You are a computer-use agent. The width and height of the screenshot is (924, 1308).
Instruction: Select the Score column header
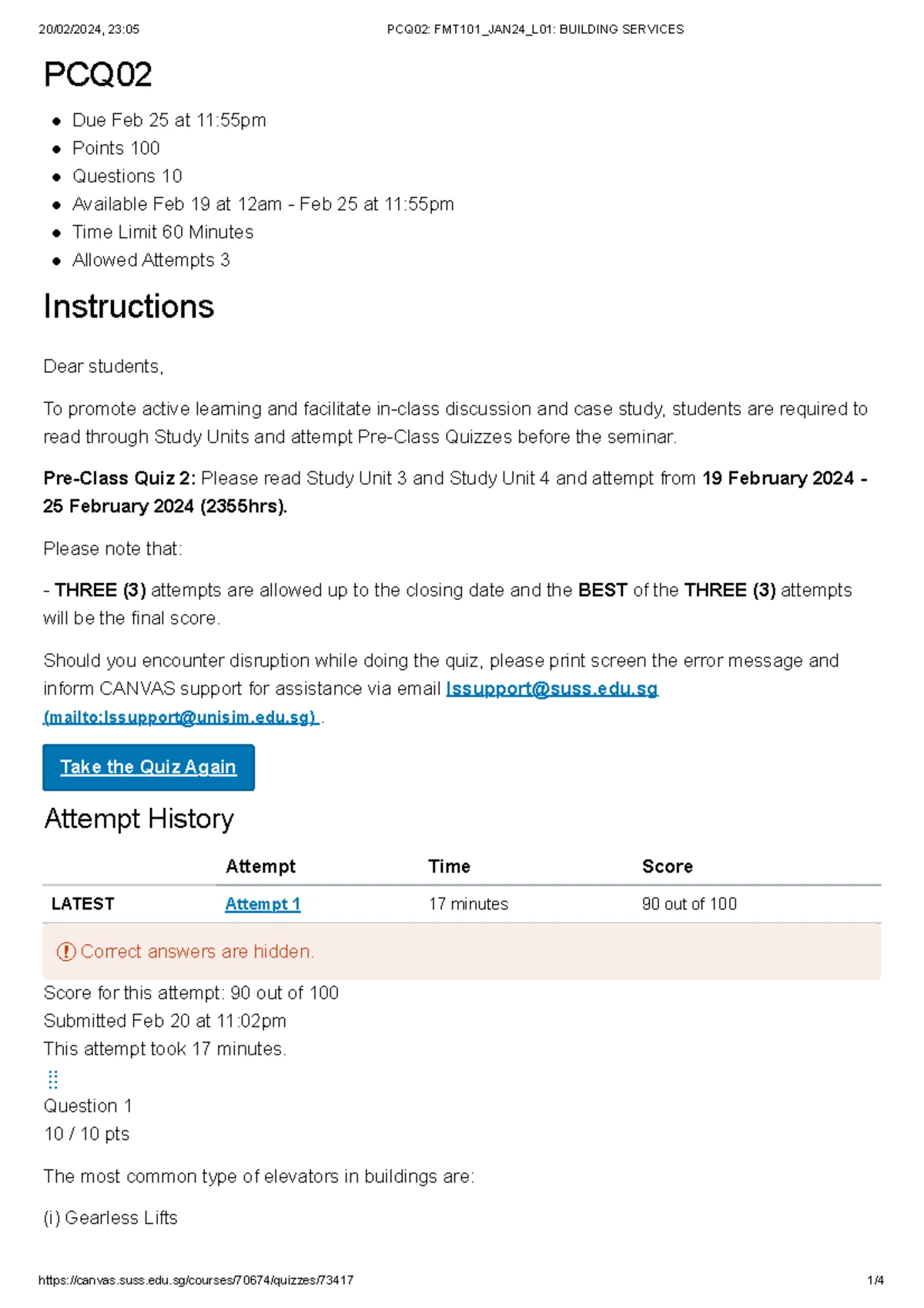(x=667, y=866)
